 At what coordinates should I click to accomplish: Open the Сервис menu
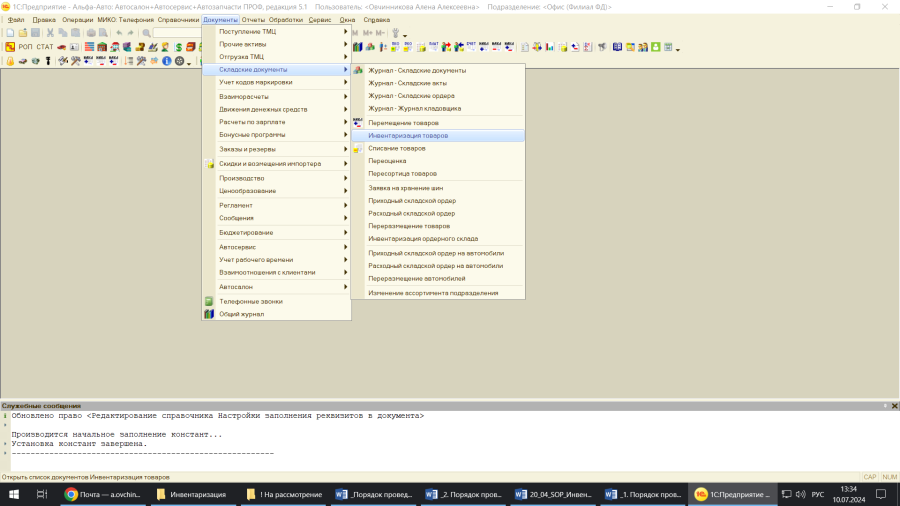coord(320,20)
